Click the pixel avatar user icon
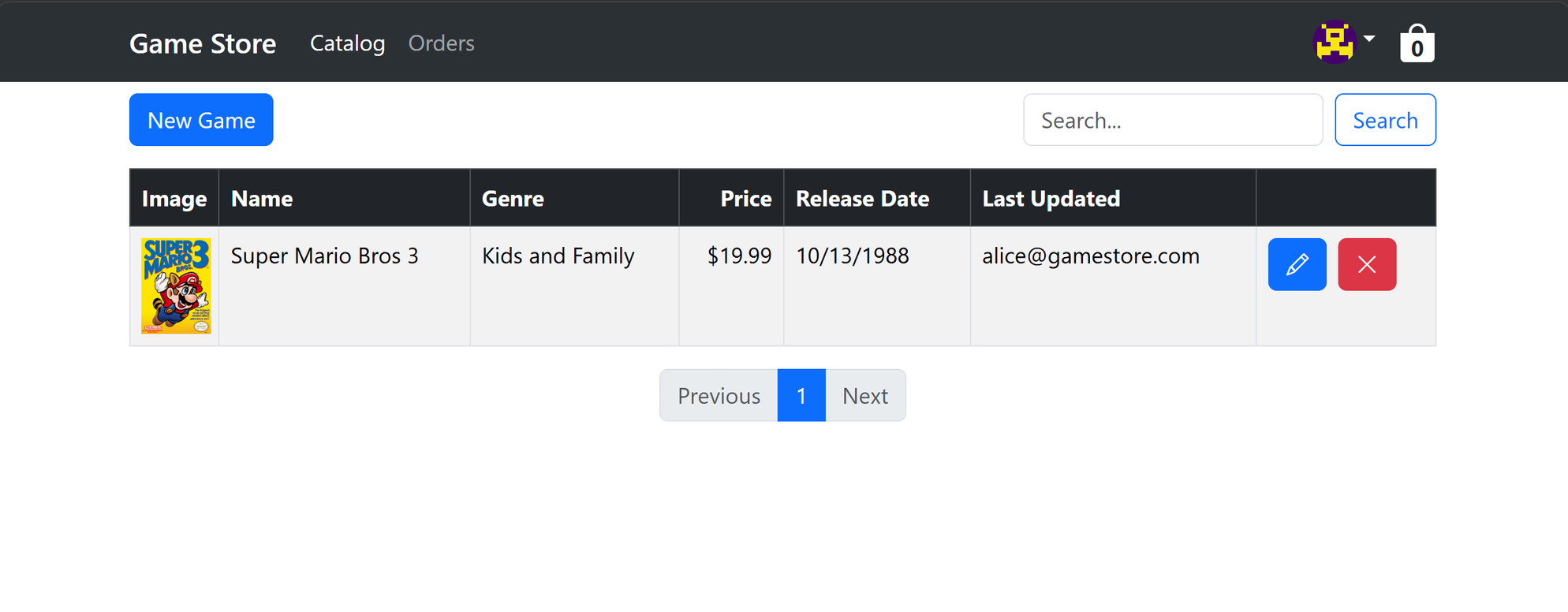This screenshot has width=1568, height=612. point(1335,42)
